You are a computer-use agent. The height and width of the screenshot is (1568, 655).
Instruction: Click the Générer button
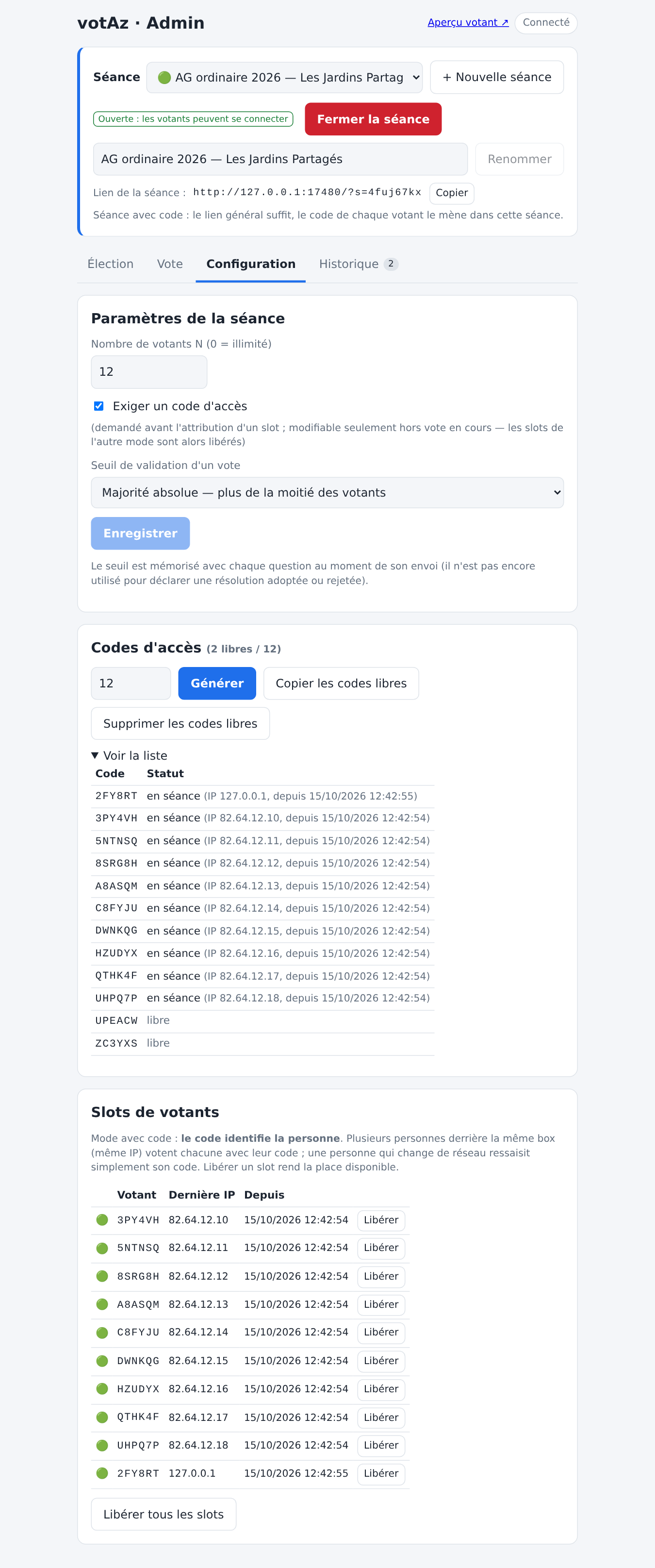tap(217, 684)
